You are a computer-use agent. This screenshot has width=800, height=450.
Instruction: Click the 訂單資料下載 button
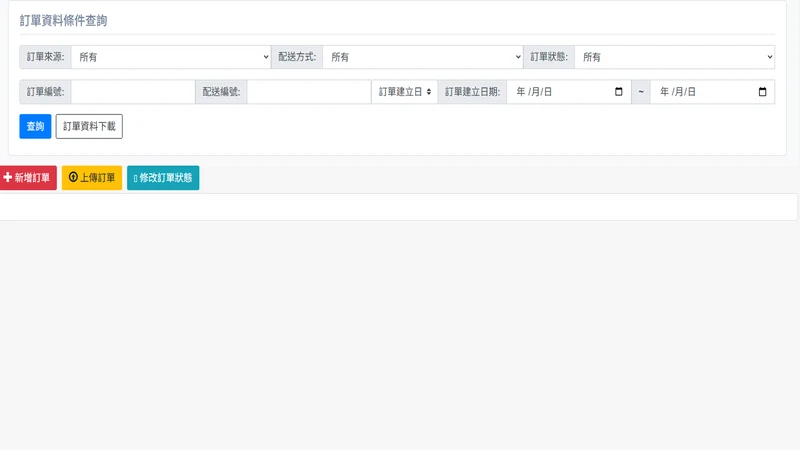click(89, 127)
